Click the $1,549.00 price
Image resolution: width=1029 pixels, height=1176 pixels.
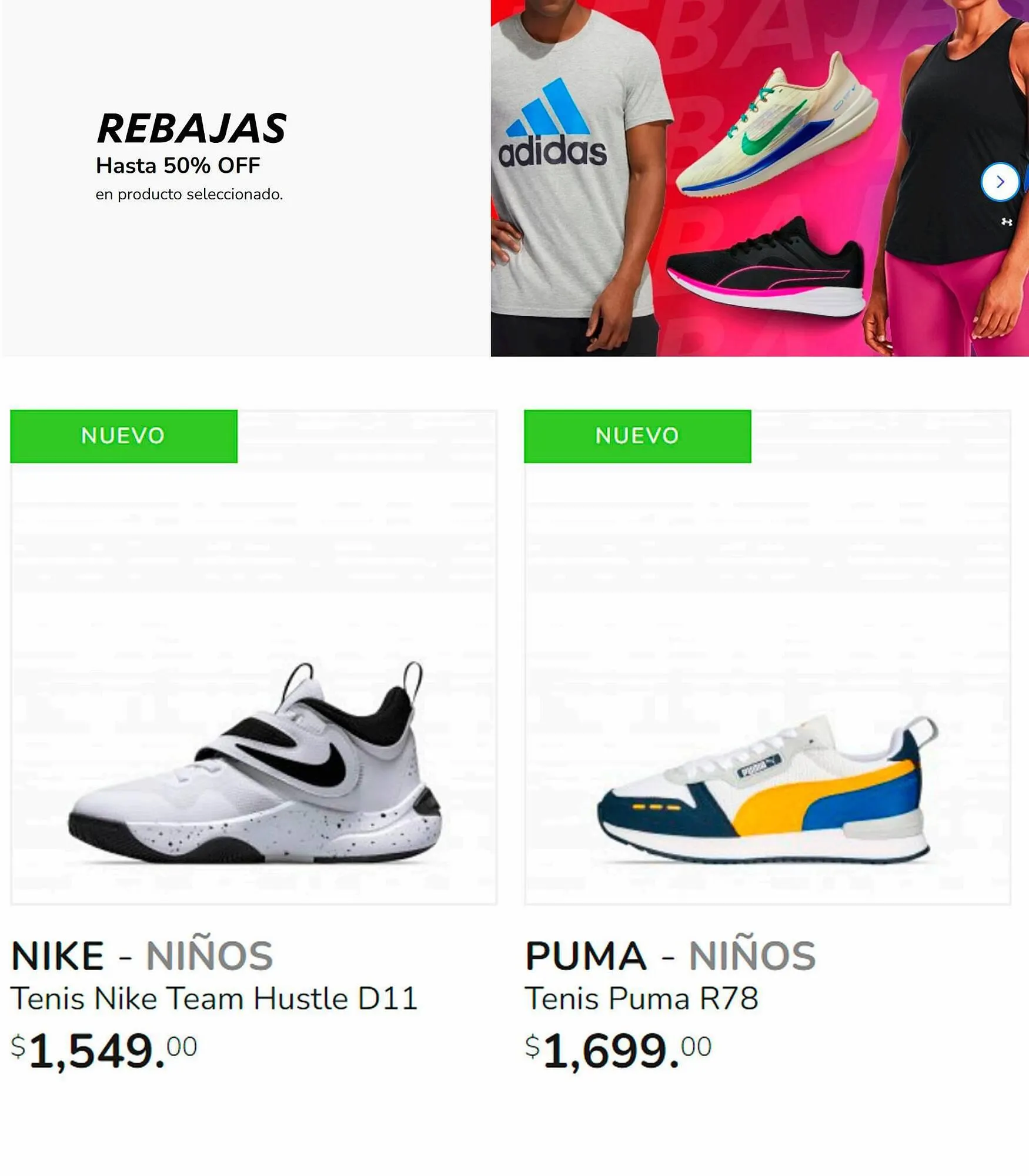[x=104, y=1051]
